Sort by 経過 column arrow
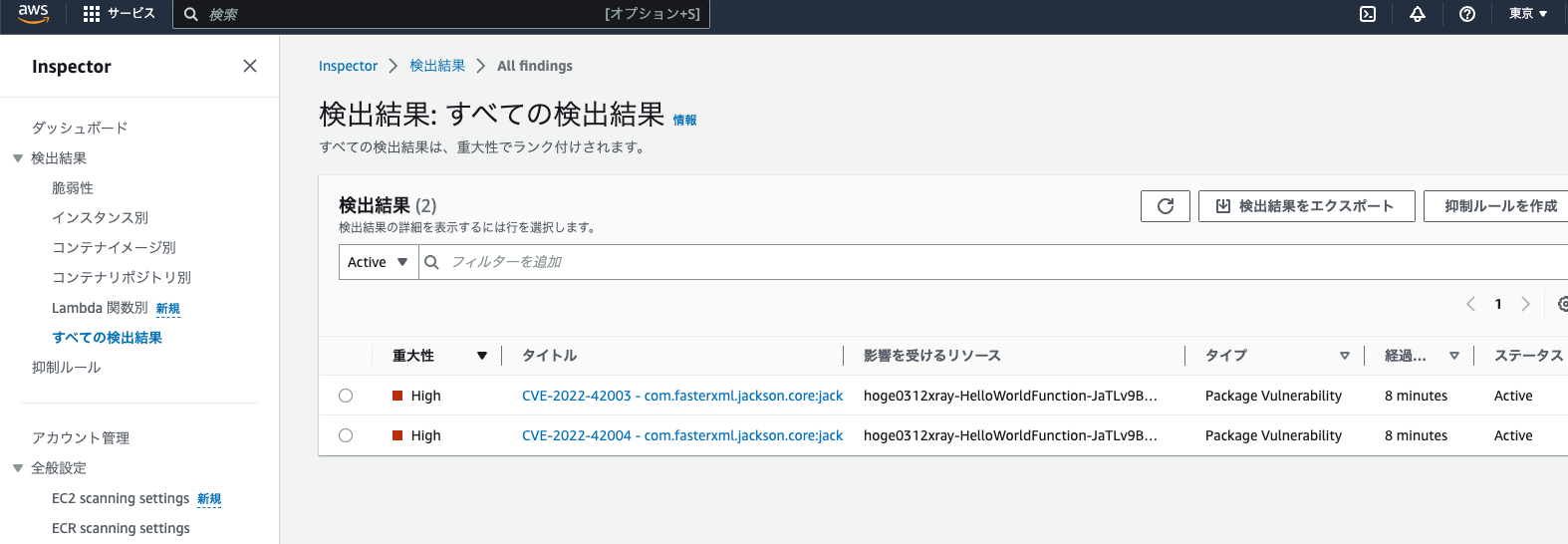 (1454, 356)
